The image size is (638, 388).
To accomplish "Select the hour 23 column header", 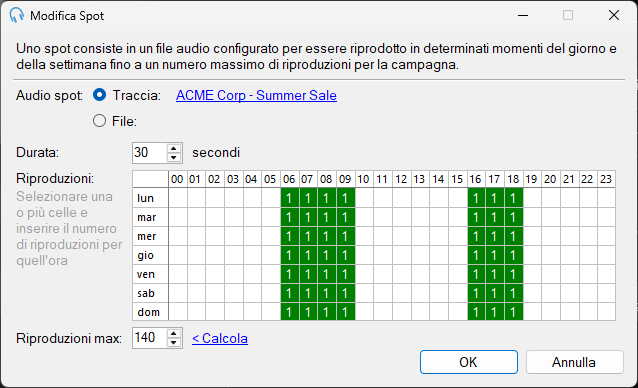I will point(606,179).
